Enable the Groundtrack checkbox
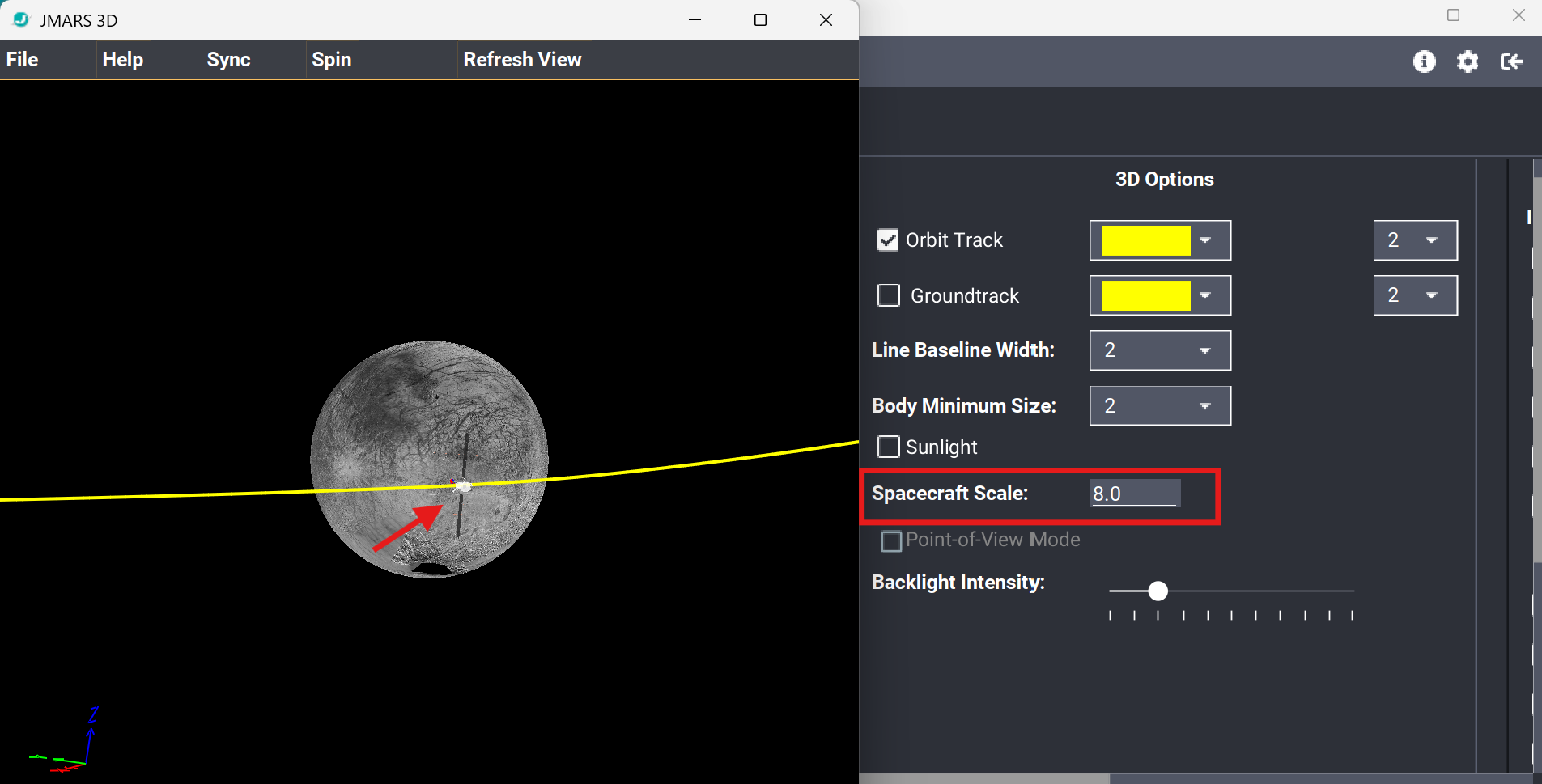The image size is (1542, 784). tap(889, 295)
